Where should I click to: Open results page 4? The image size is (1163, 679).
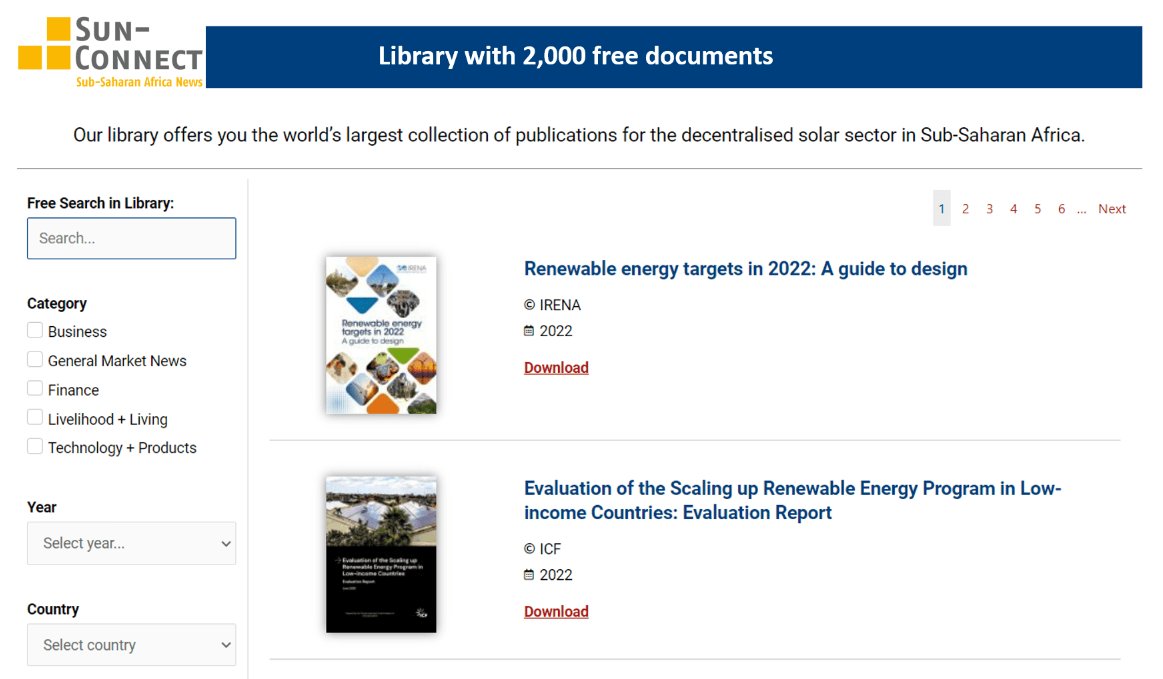coord(1013,209)
